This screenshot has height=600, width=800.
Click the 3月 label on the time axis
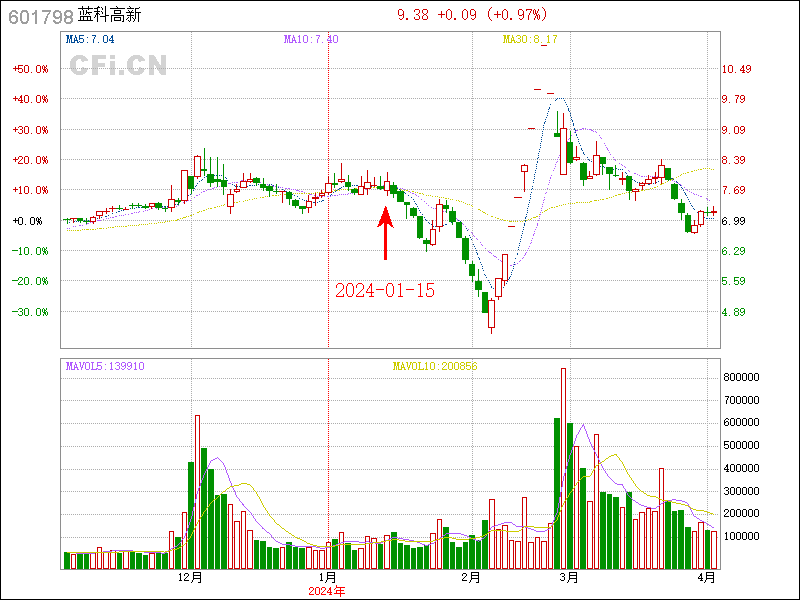(x=569, y=577)
